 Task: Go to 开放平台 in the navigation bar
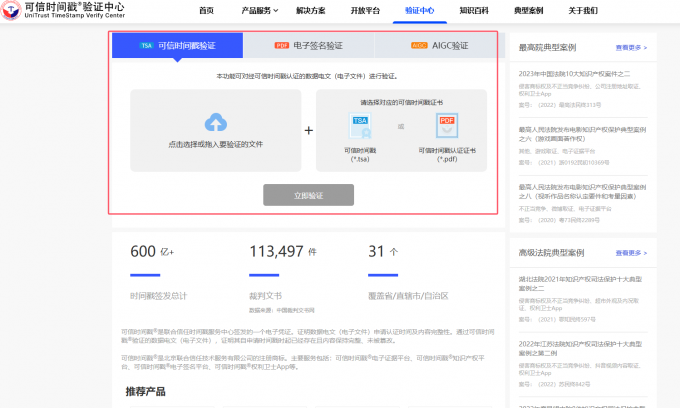(365, 11)
